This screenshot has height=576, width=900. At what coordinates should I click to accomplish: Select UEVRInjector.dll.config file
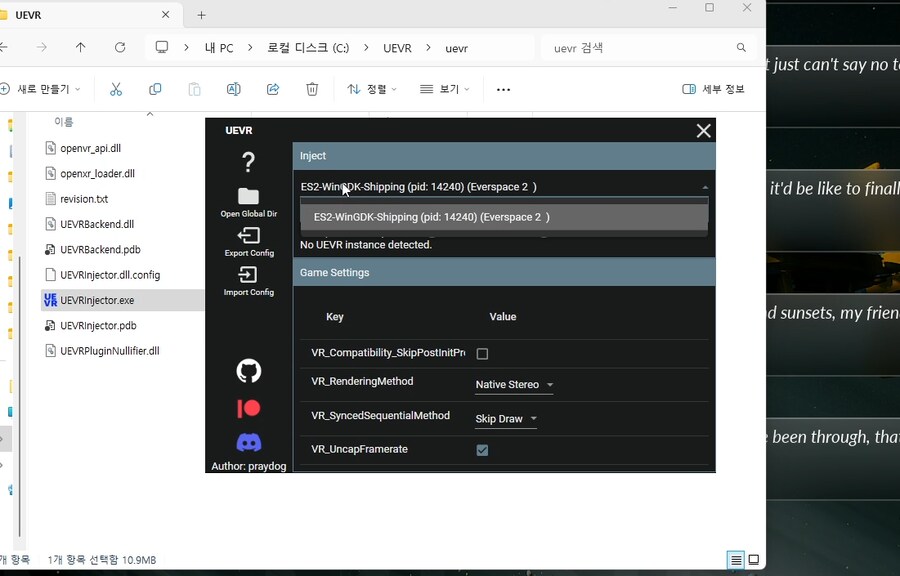(x=110, y=275)
